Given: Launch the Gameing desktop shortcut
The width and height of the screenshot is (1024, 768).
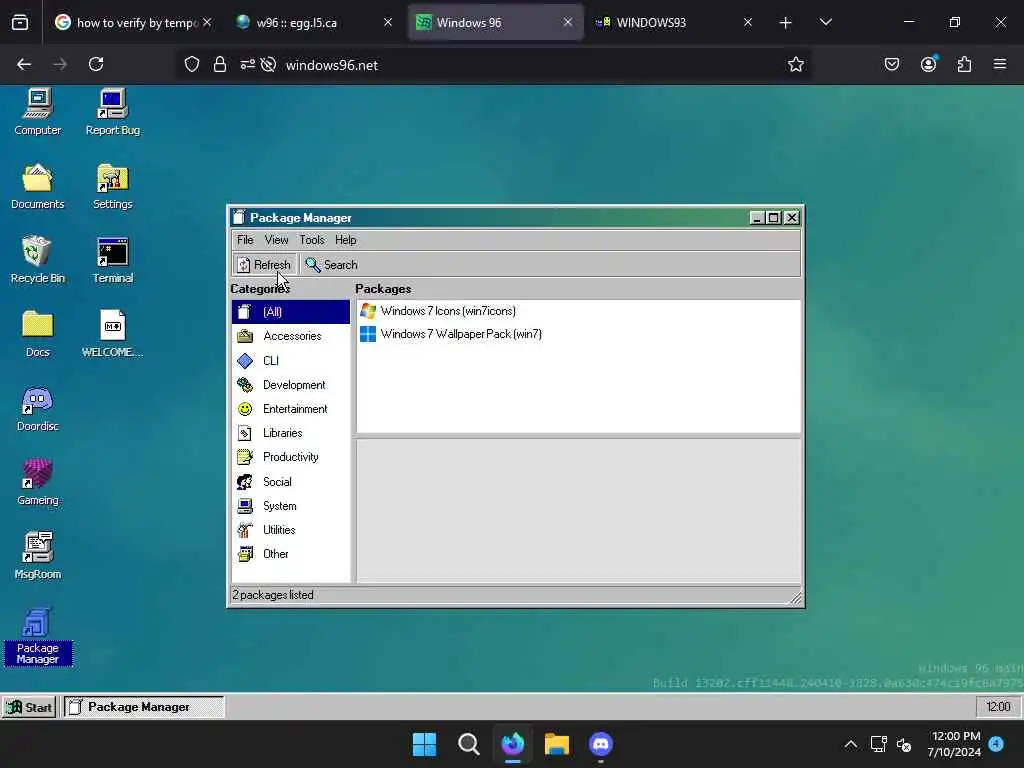Looking at the screenshot, I should click(38, 481).
